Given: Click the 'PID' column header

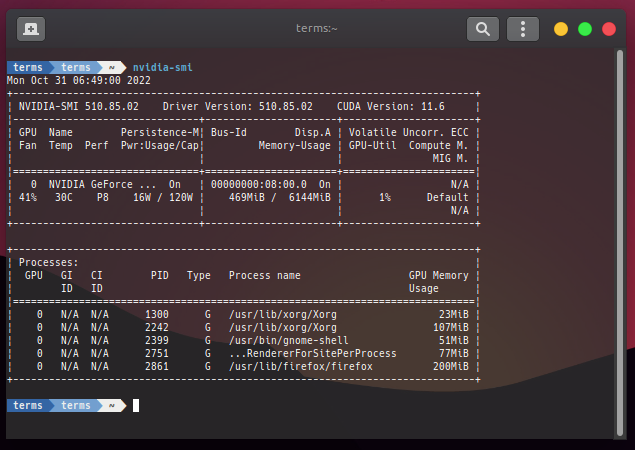Looking at the screenshot, I should tap(160, 275).
